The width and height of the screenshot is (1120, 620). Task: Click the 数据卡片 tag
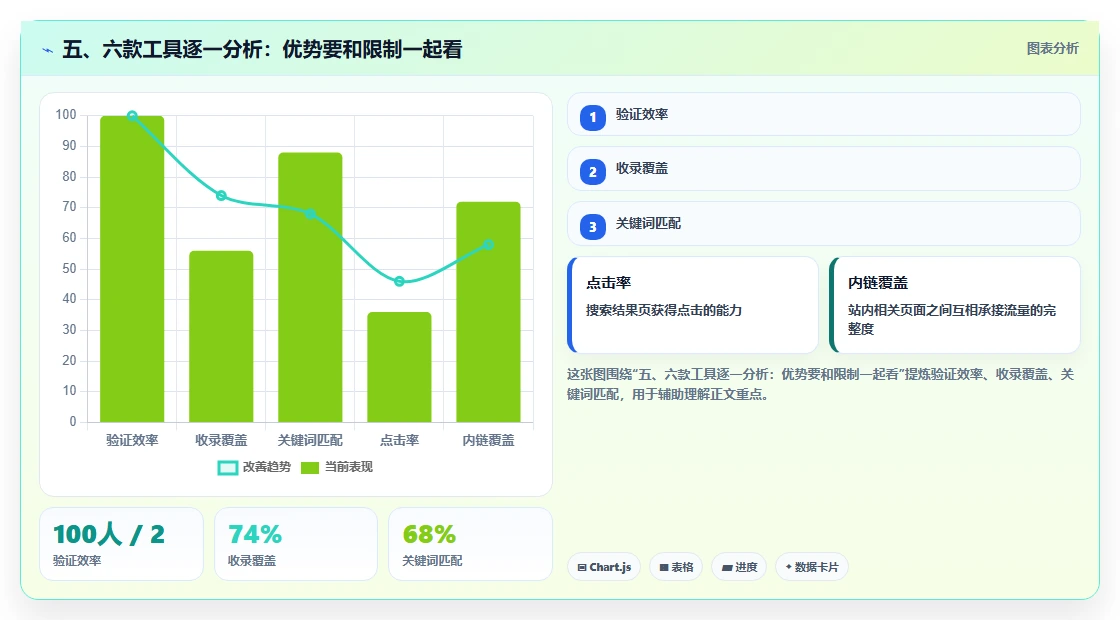(x=811, y=567)
